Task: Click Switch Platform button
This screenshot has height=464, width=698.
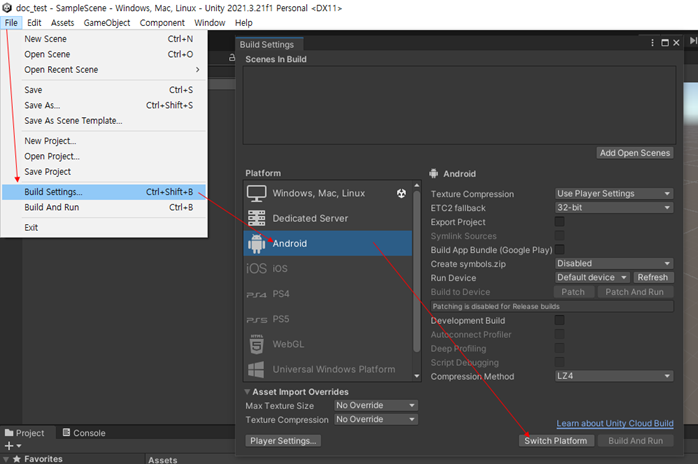Action: [x=556, y=441]
